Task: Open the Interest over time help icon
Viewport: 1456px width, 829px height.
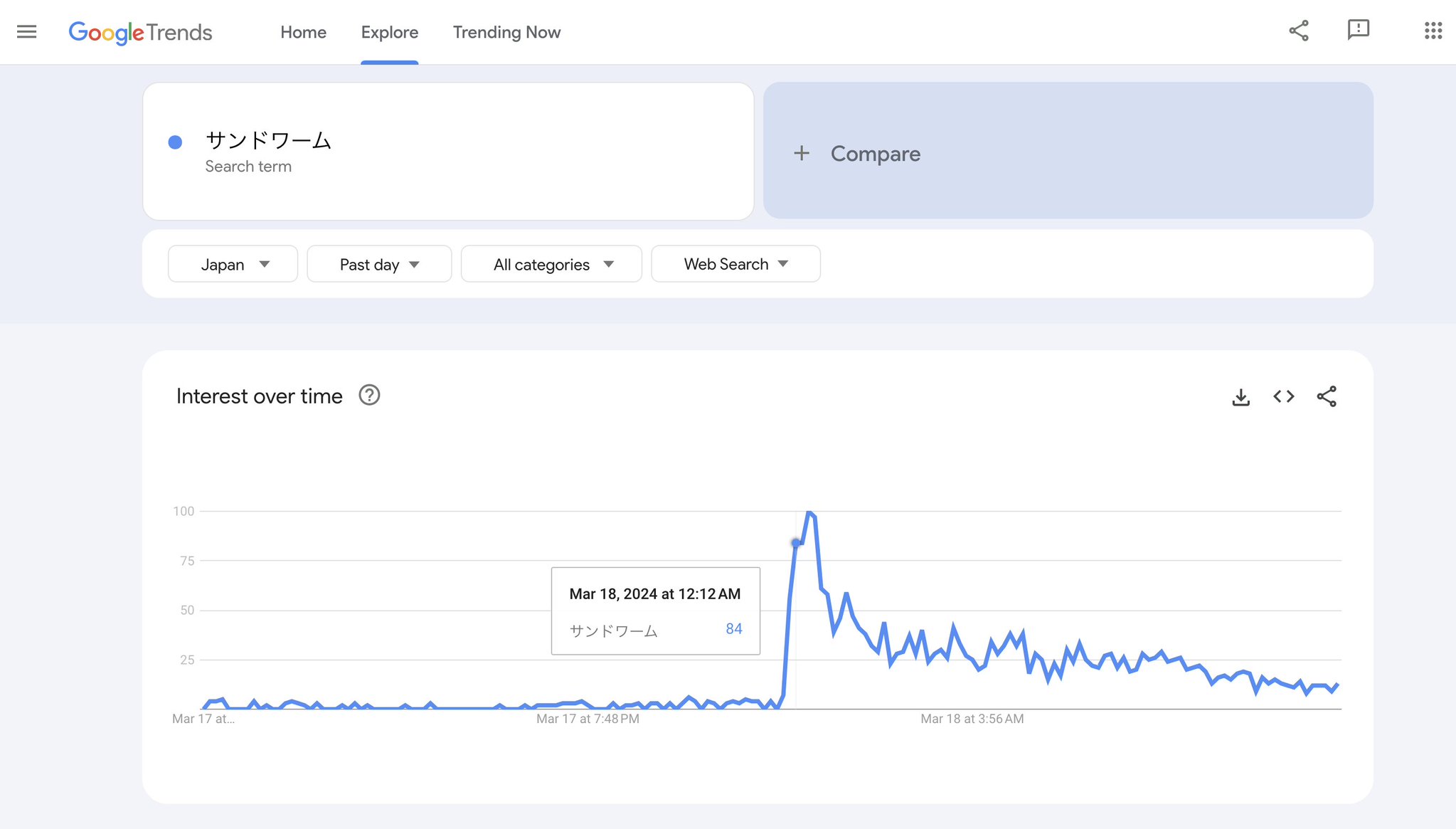Action: pos(369,395)
